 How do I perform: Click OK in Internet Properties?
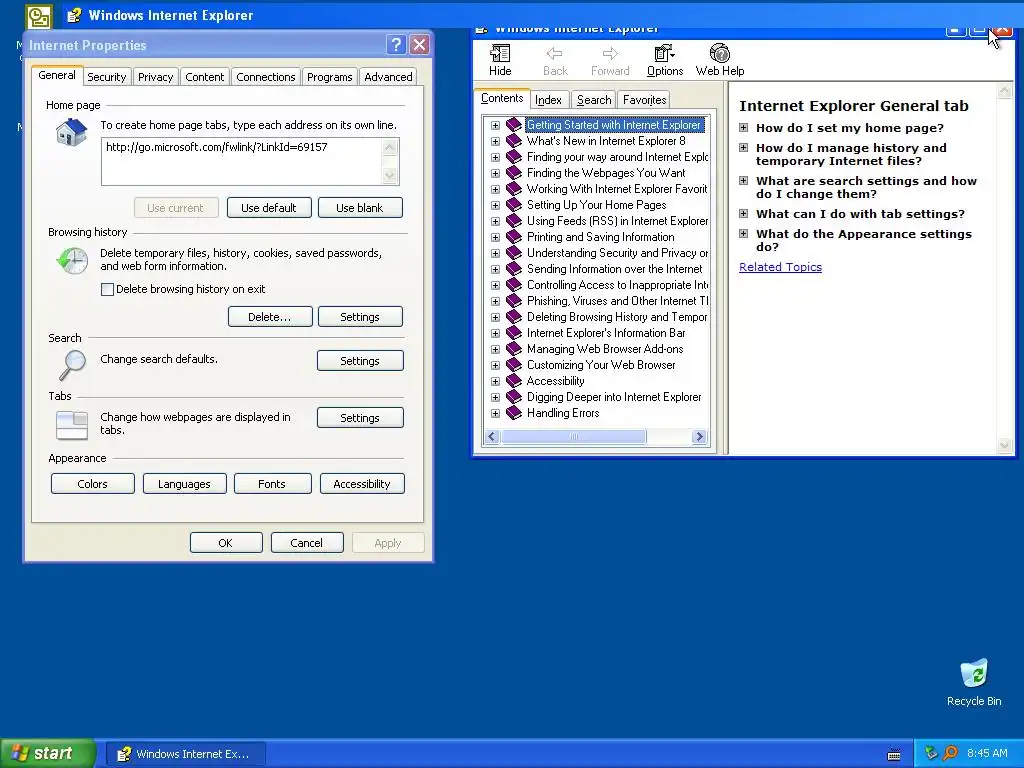[226, 543]
